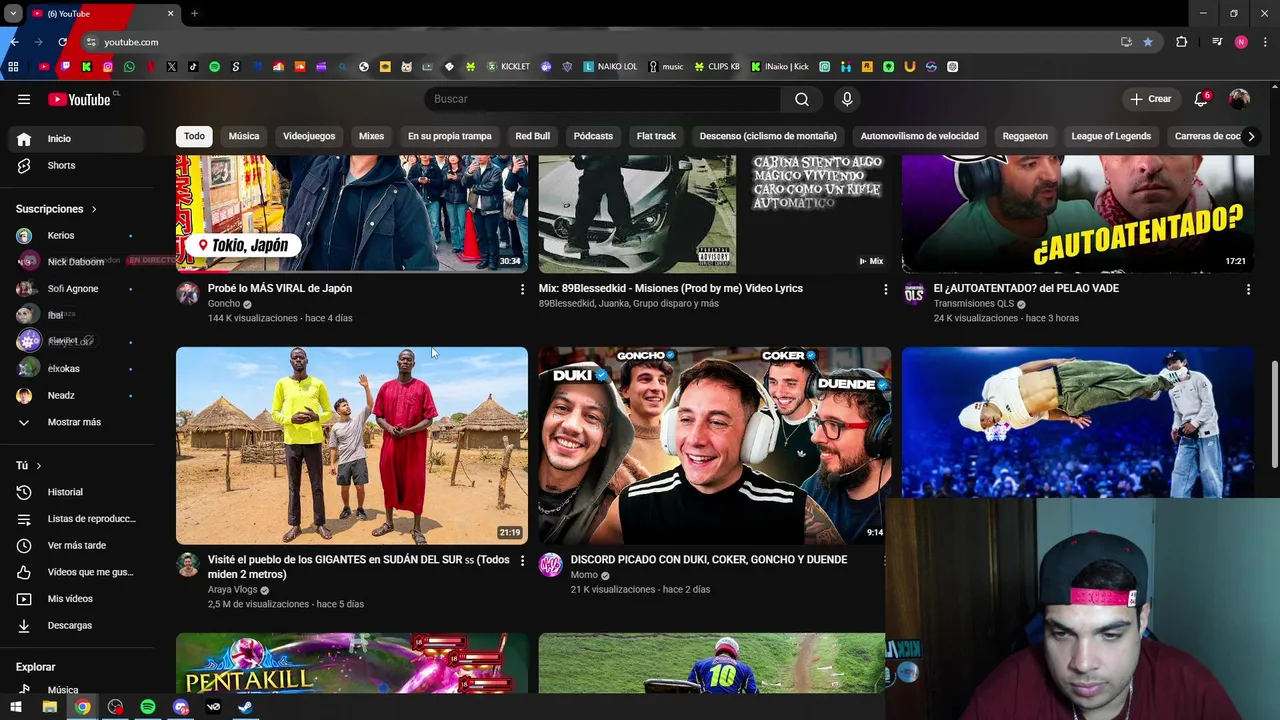Viewport: 1280px width, 720px height.
Task: Open Spotify from the taskbar
Action: tap(148, 707)
